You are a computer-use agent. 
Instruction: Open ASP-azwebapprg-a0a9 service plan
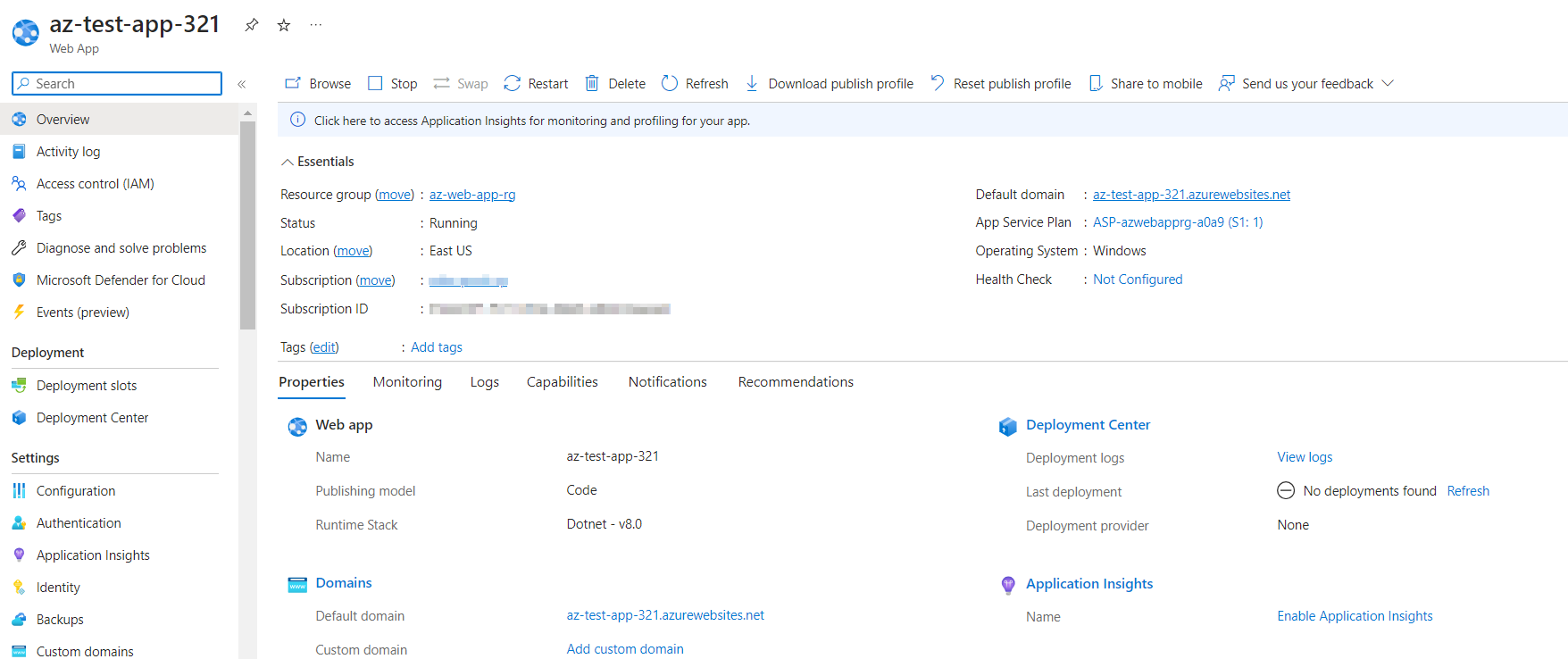(1178, 222)
